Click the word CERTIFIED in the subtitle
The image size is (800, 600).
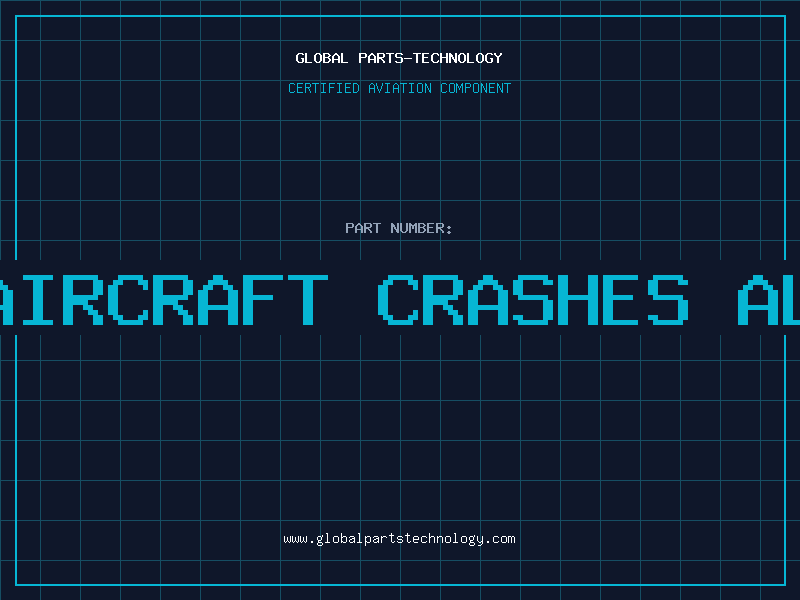(x=324, y=88)
